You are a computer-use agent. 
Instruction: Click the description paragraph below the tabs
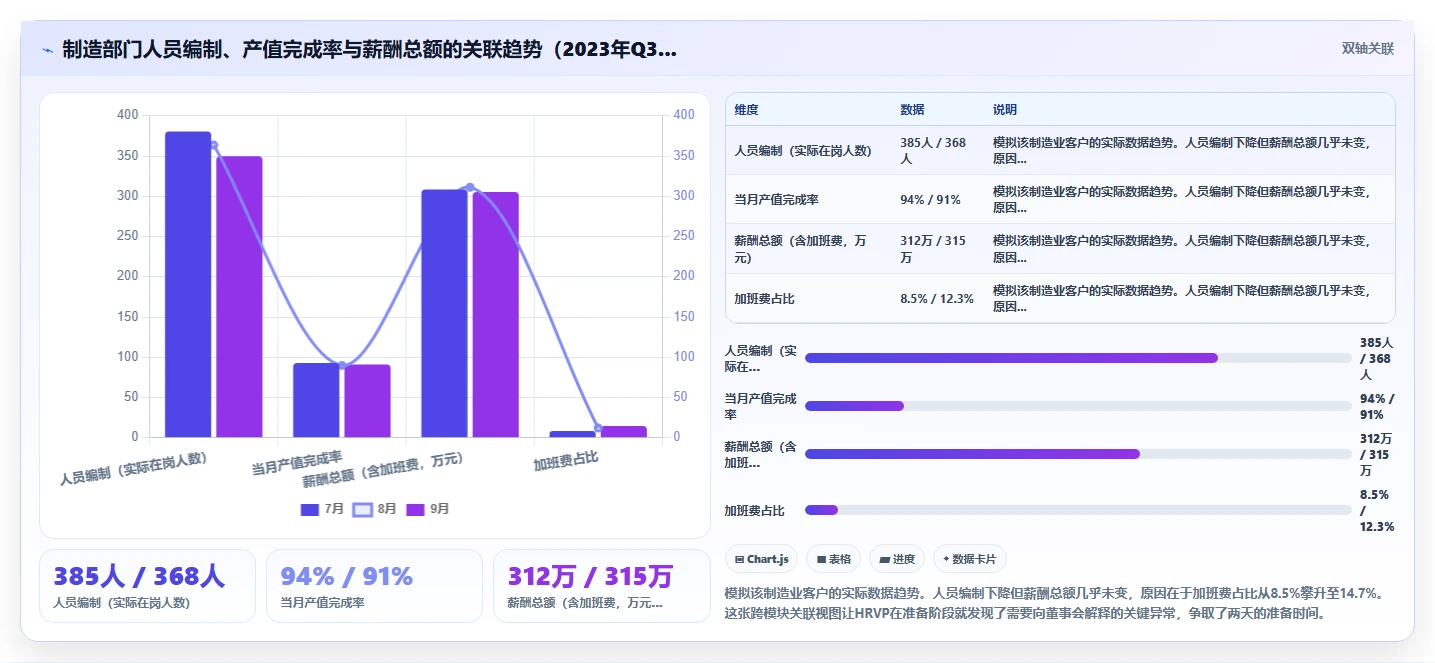click(1054, 603)
